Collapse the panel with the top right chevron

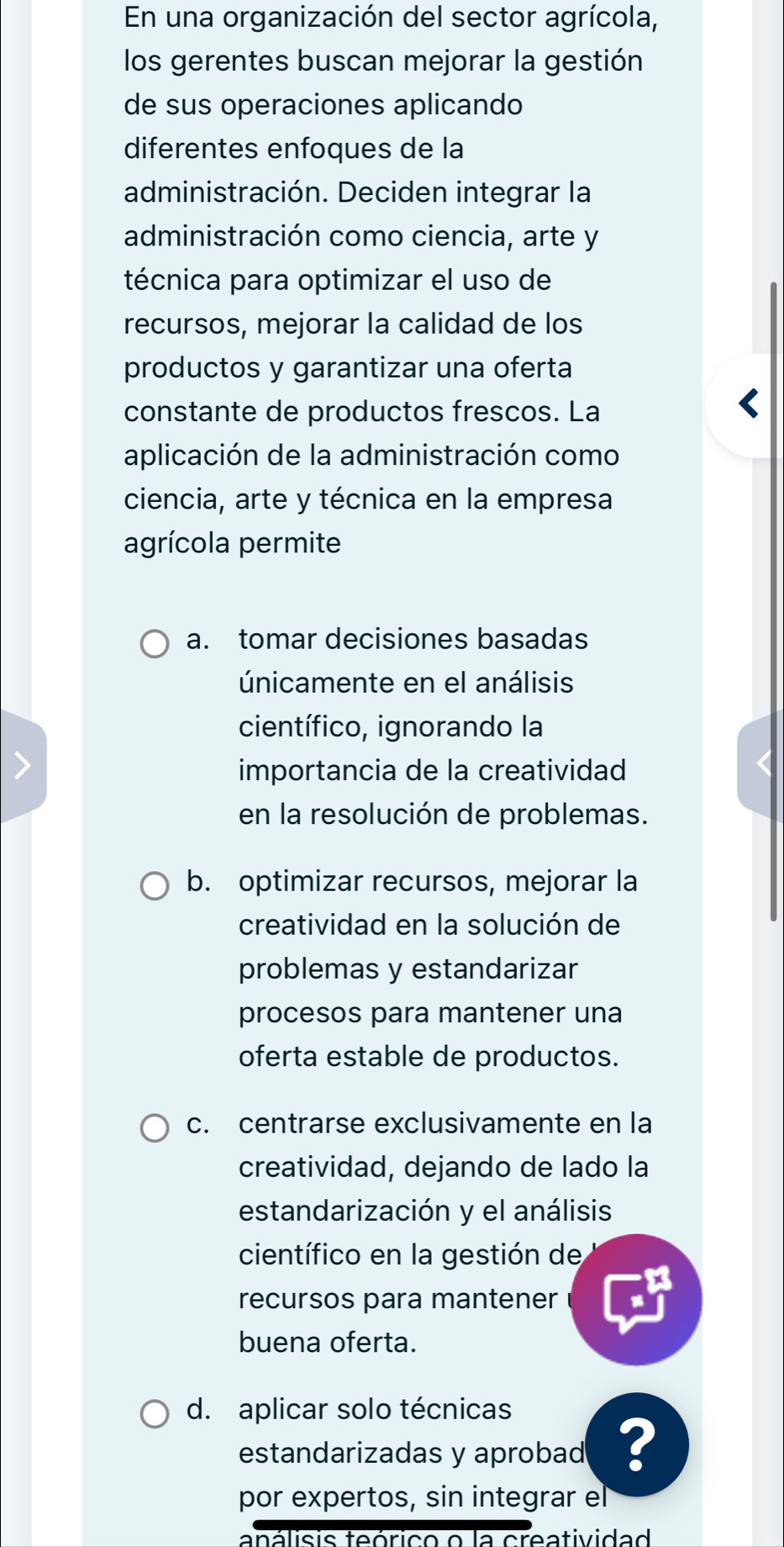749,404
